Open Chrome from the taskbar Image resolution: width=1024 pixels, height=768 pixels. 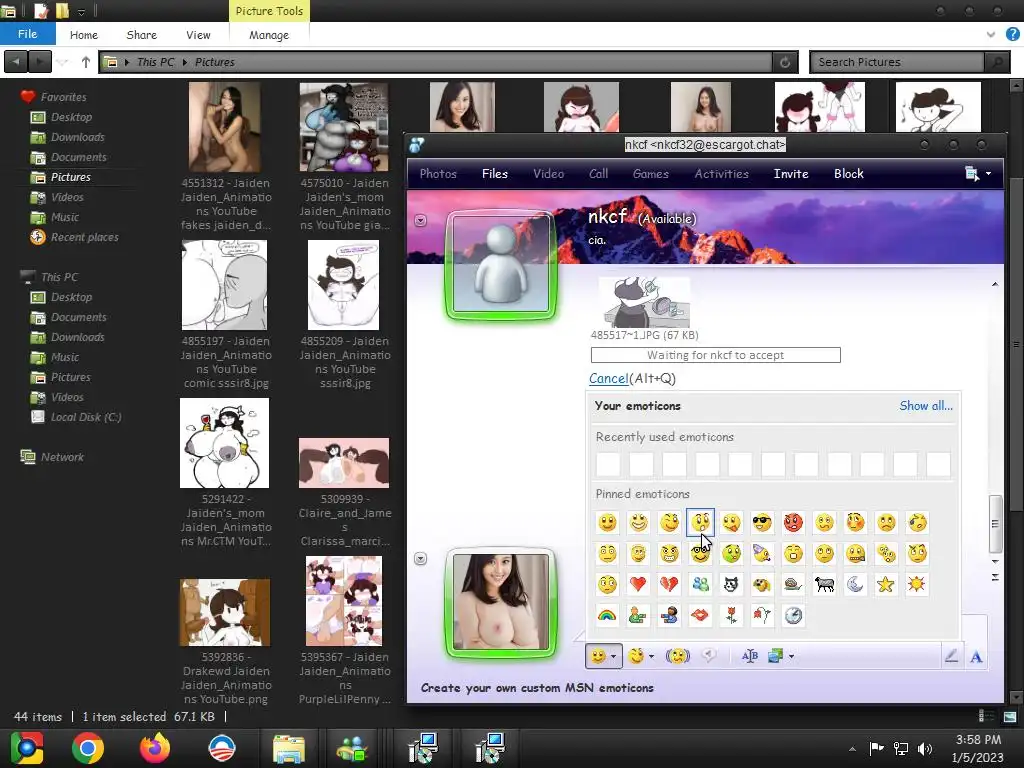[88, 748]
